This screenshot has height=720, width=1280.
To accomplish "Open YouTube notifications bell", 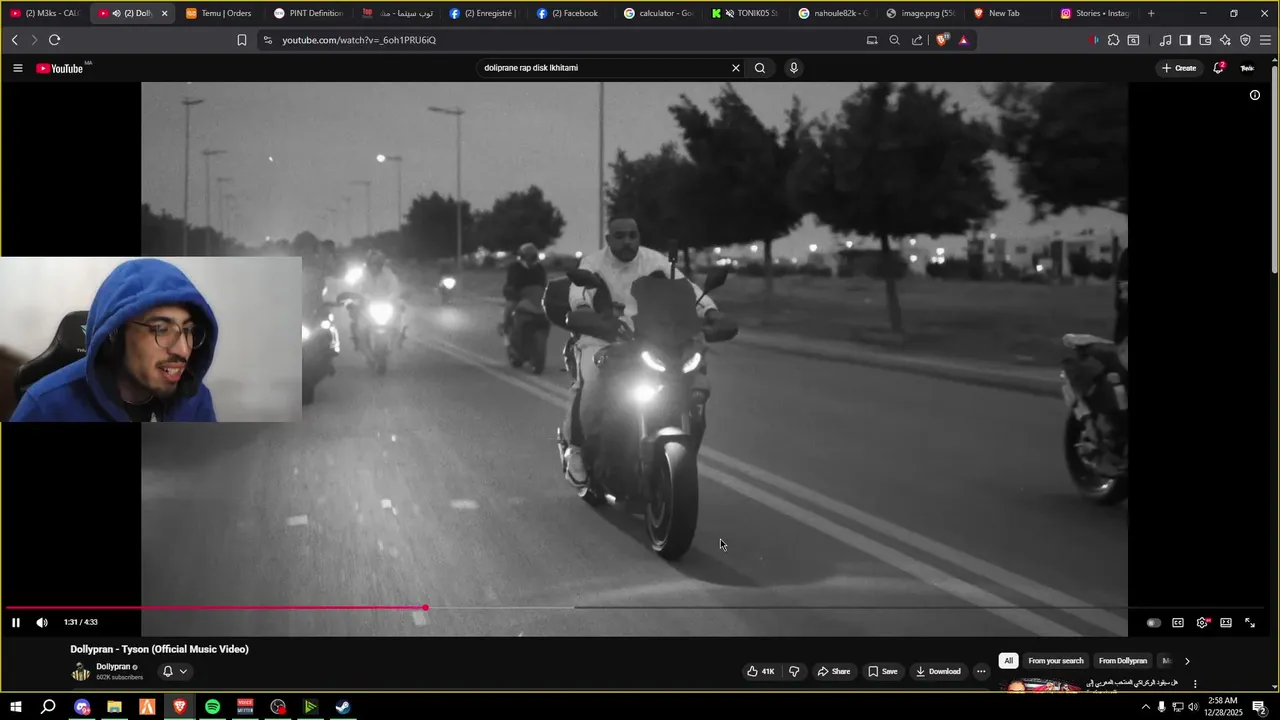I will coord(1219,68).
